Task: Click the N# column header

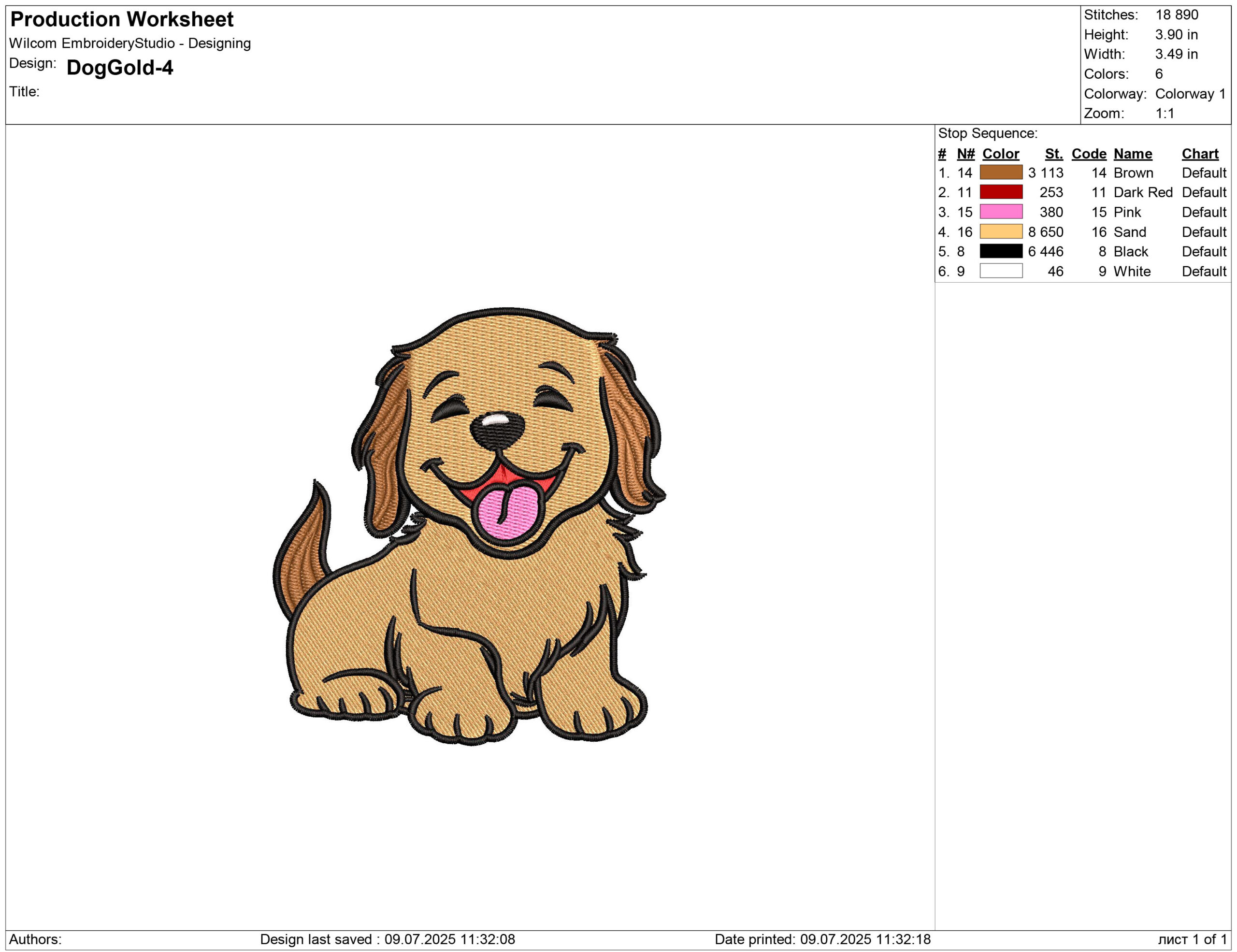Action: click(965, 154)
